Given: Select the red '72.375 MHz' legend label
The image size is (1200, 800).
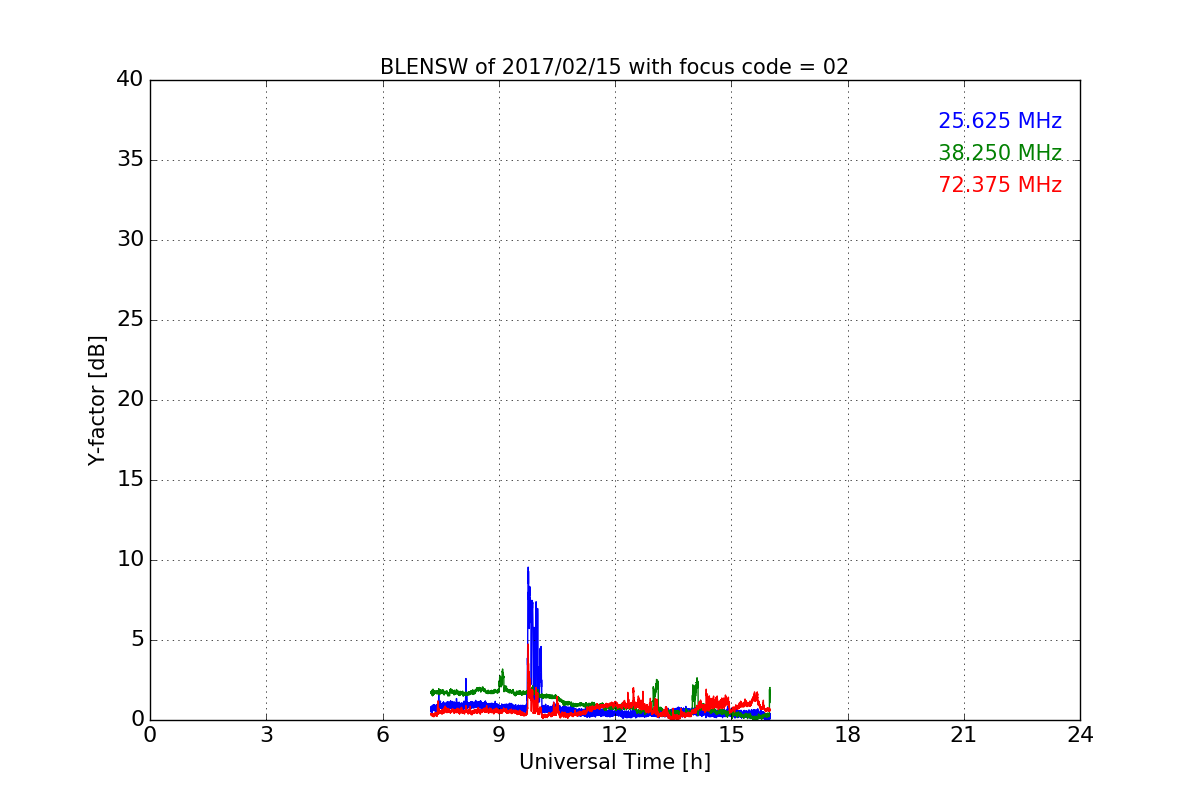Looking at the screenshot, I should coord(1000,185).
